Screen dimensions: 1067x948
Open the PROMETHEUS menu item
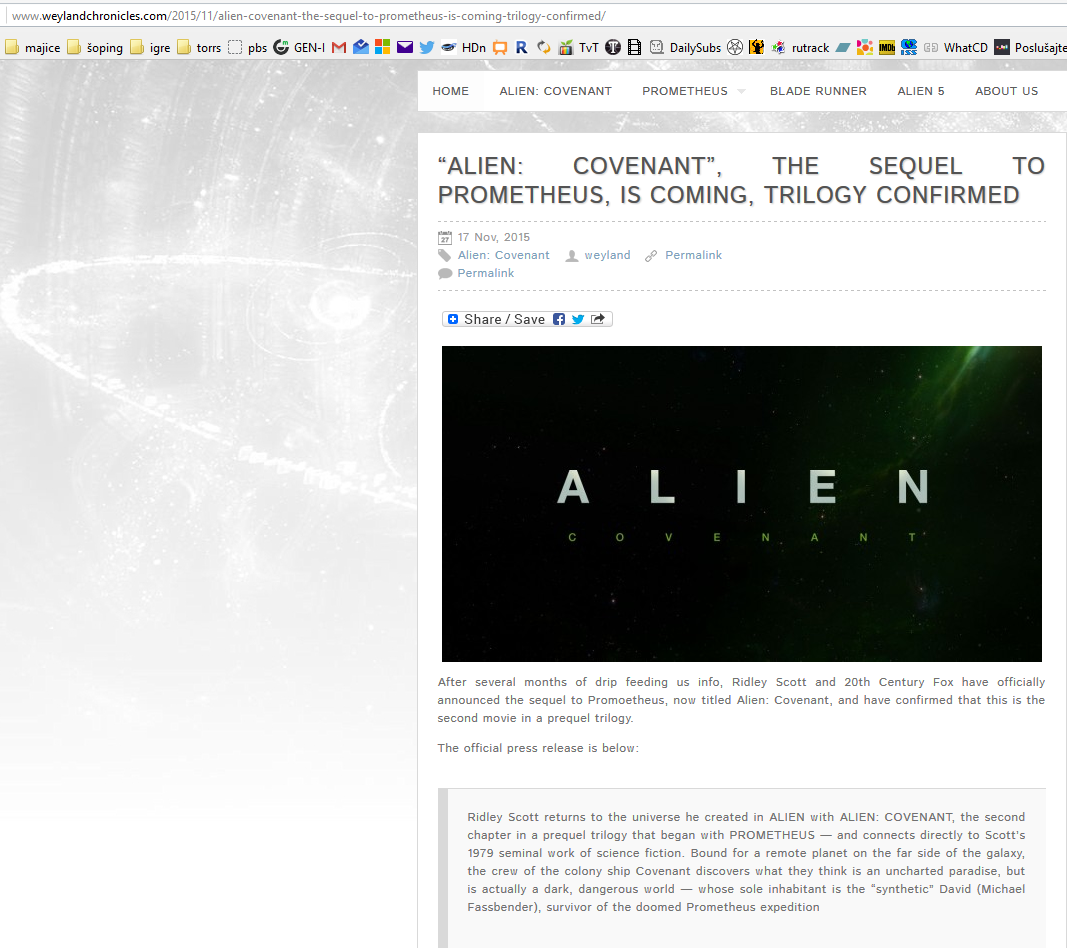685,91
